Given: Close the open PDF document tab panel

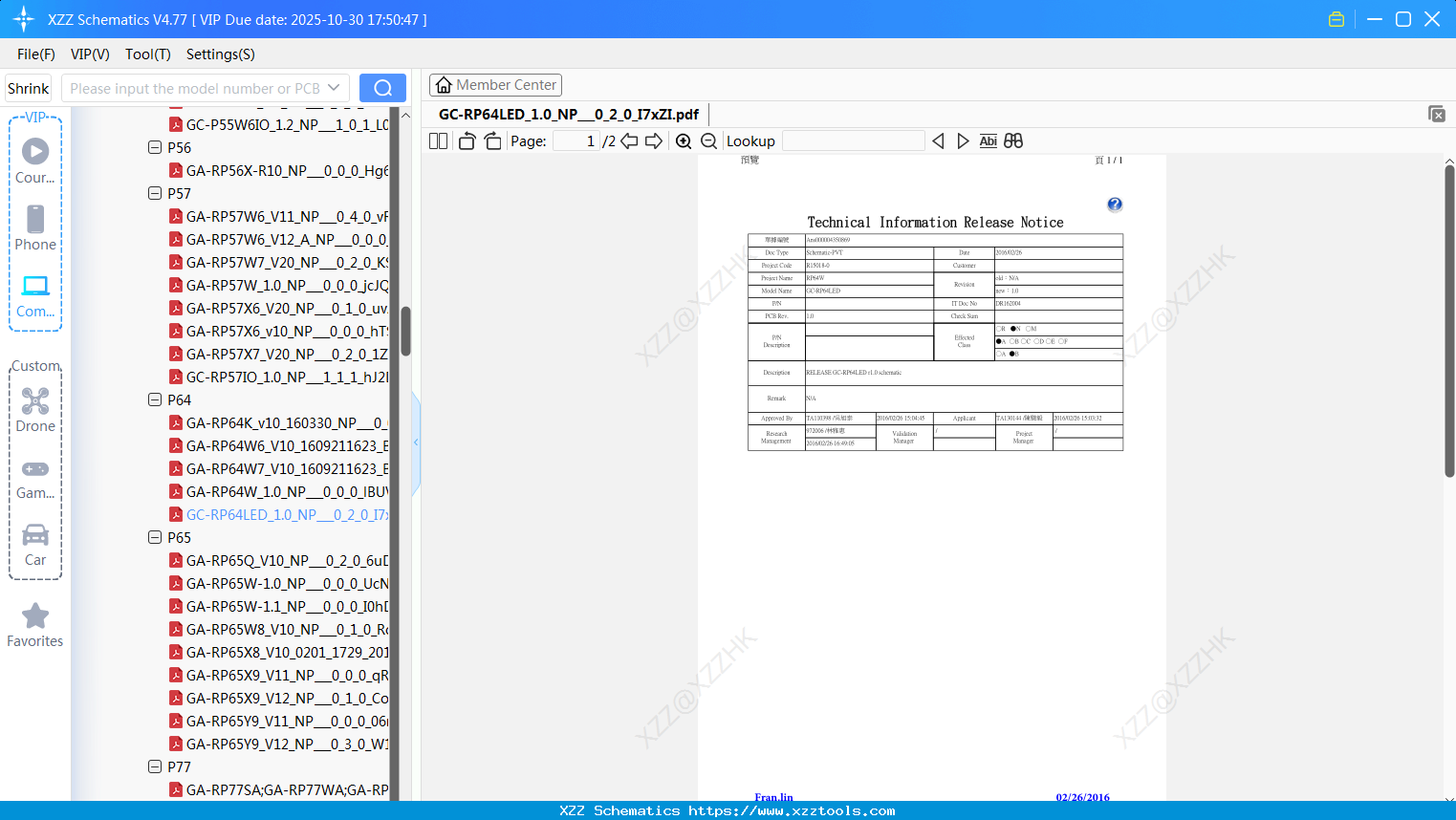Looking at the screenshot, I should tap(1436, 114).
